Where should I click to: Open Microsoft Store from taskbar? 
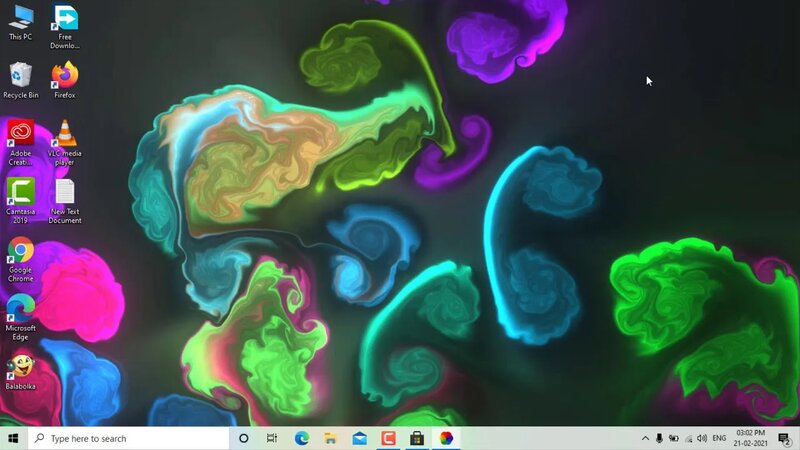(x=417, y=438)
